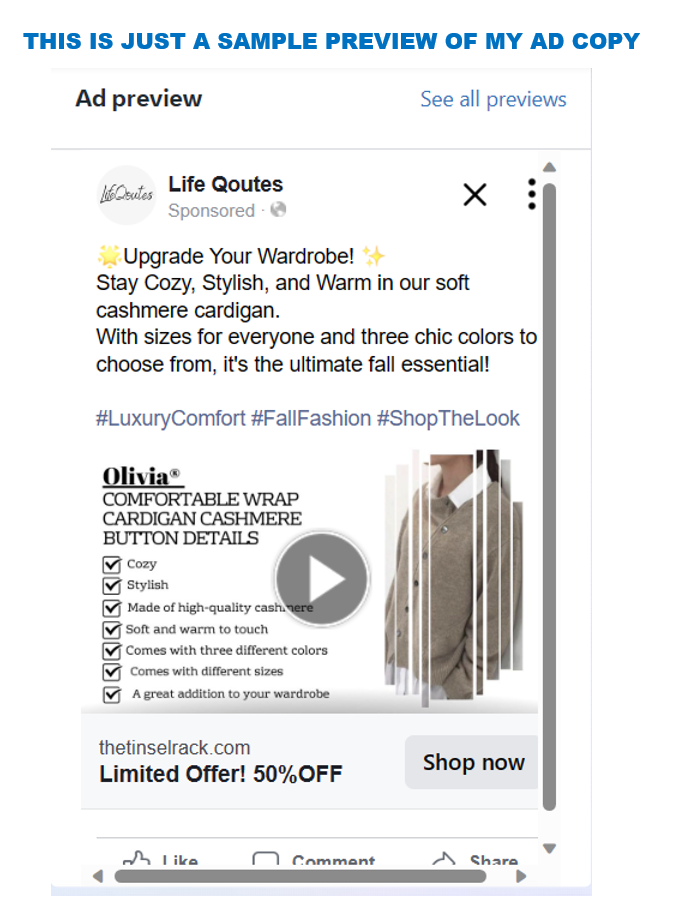Click the Shop now button
This screenshot has height=903, width=690.
pos(471,762)
